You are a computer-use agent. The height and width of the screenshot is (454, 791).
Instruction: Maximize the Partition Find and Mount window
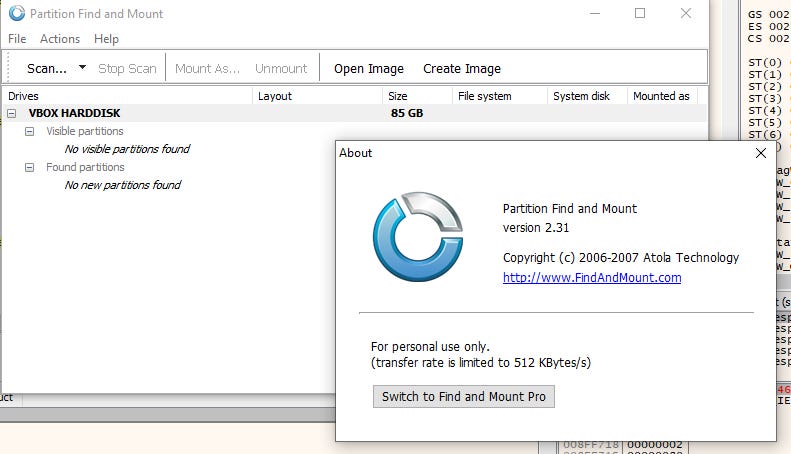pyautogui.click(x=640, y=13)
